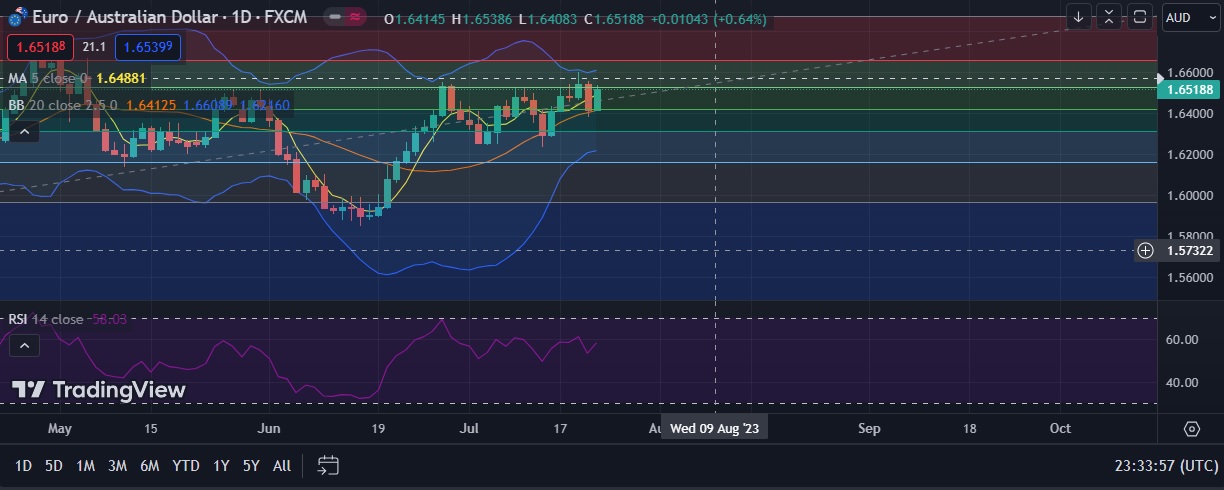
Task: Click the Oct label on time axis
Action: (x=1060, y=428)
